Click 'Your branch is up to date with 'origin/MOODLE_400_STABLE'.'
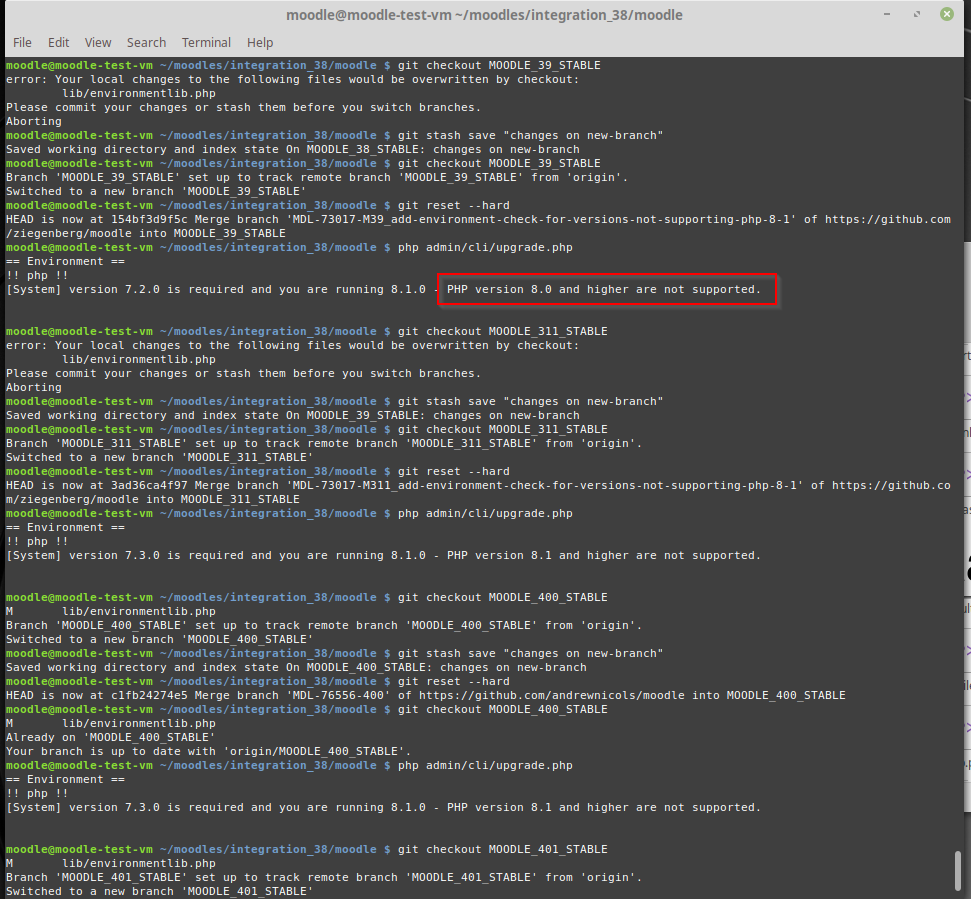Screen dimensions: 971x899 (209, 751)
